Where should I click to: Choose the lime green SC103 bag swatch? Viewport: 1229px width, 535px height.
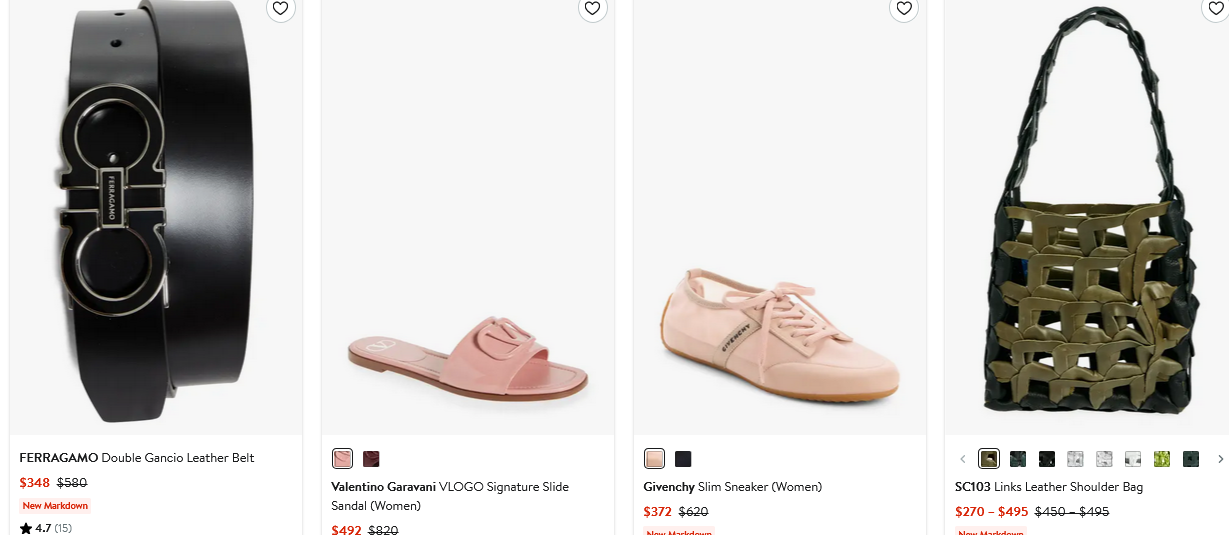1162,459
